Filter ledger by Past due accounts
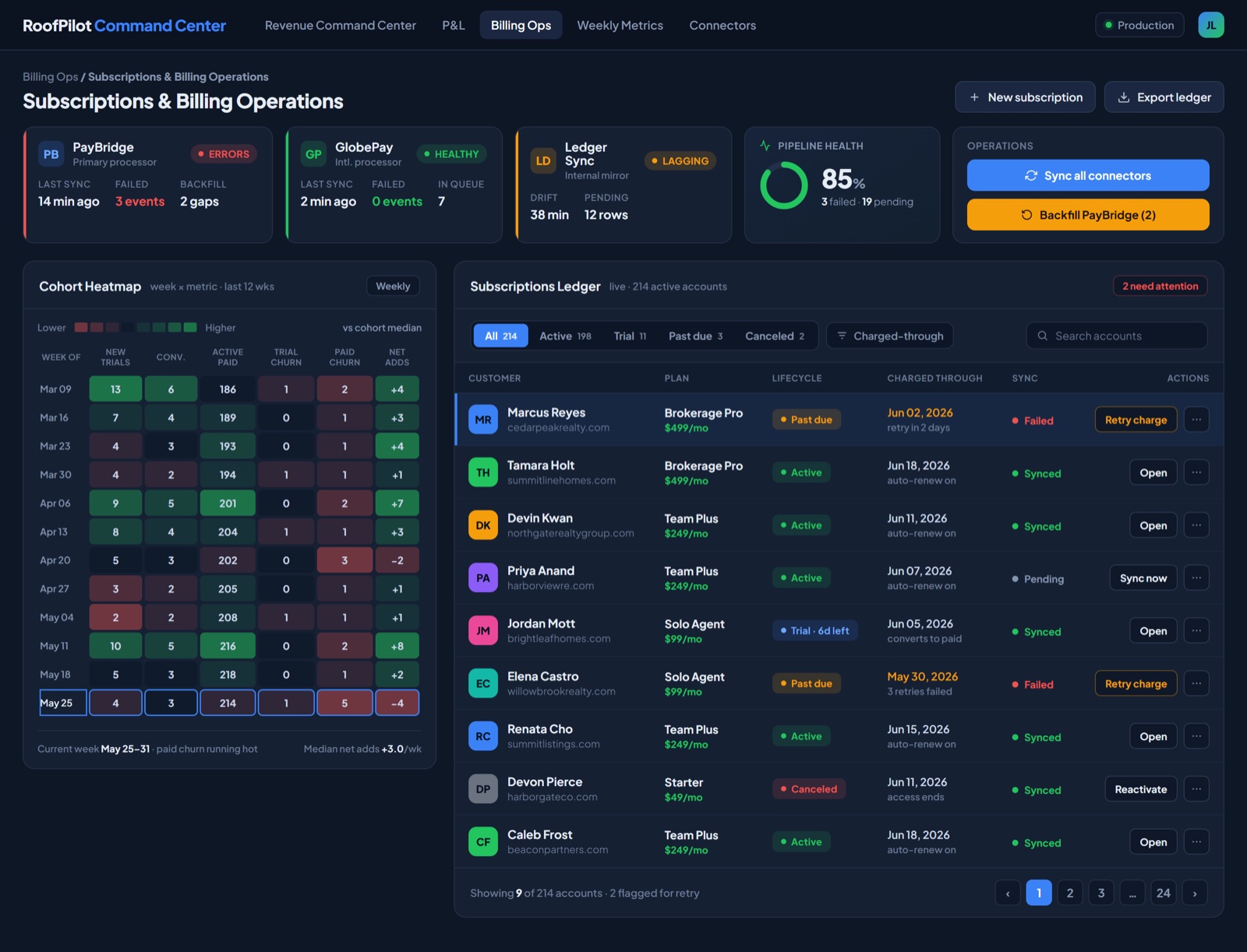The width and height of the screenshot is (1247, 952). click(696, 336)
